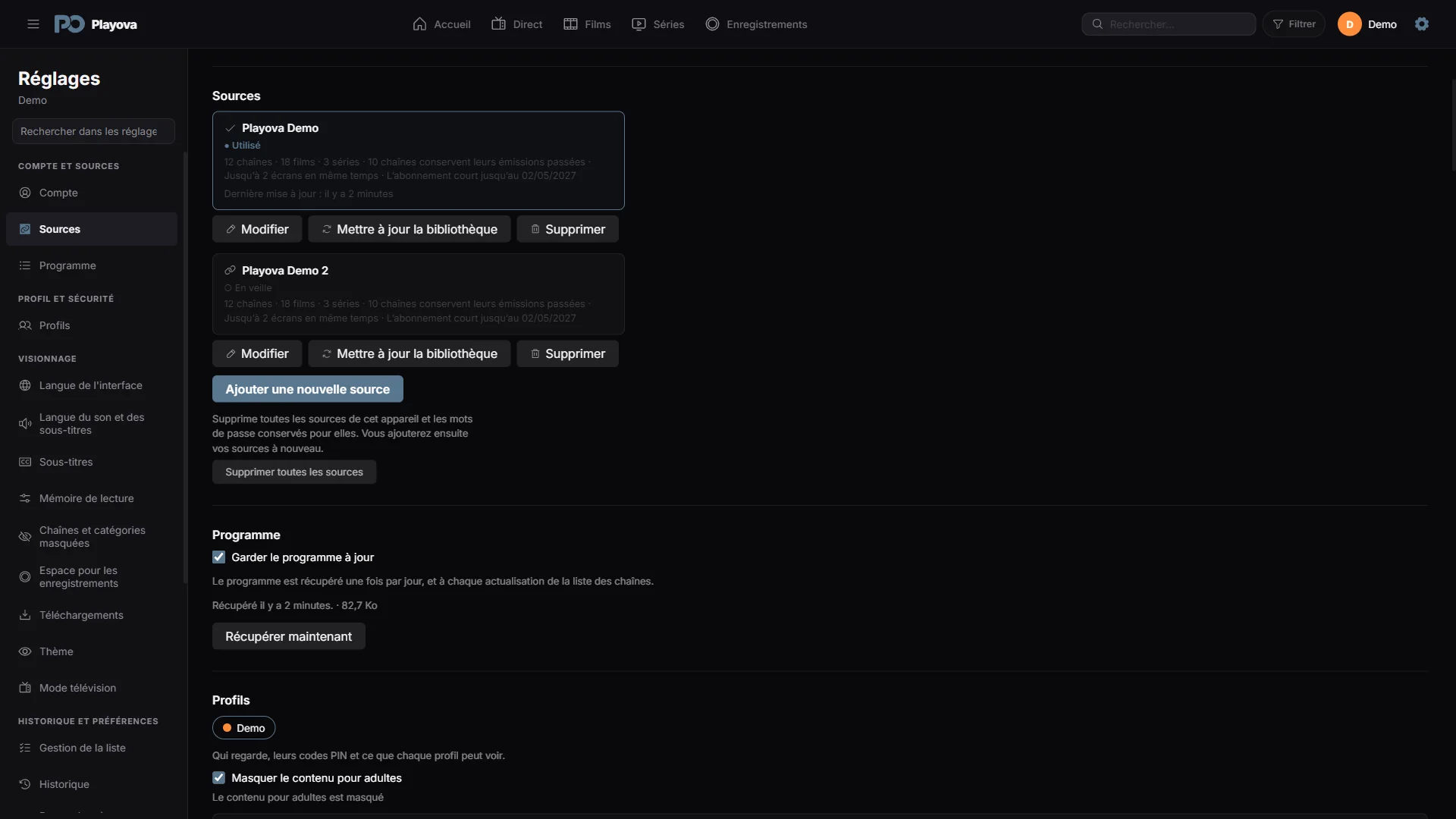The width and height of the screenshot is (1456, 819).
Task: Click Supprimer toutes les sources
Action: click(x=294, y=472)
